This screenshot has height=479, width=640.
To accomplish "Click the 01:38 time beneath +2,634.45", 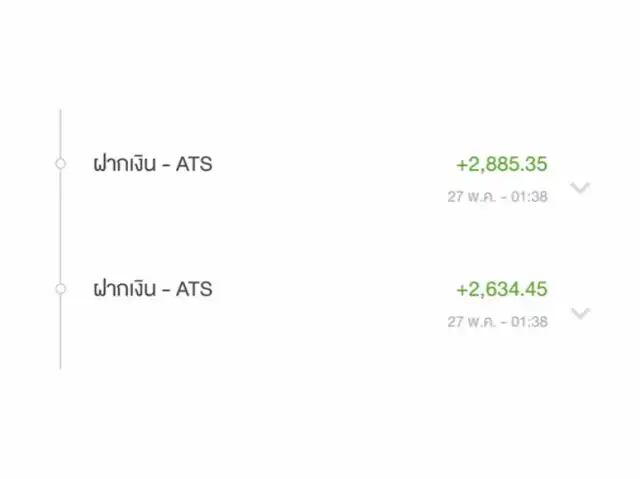I will tap(529, 322).
